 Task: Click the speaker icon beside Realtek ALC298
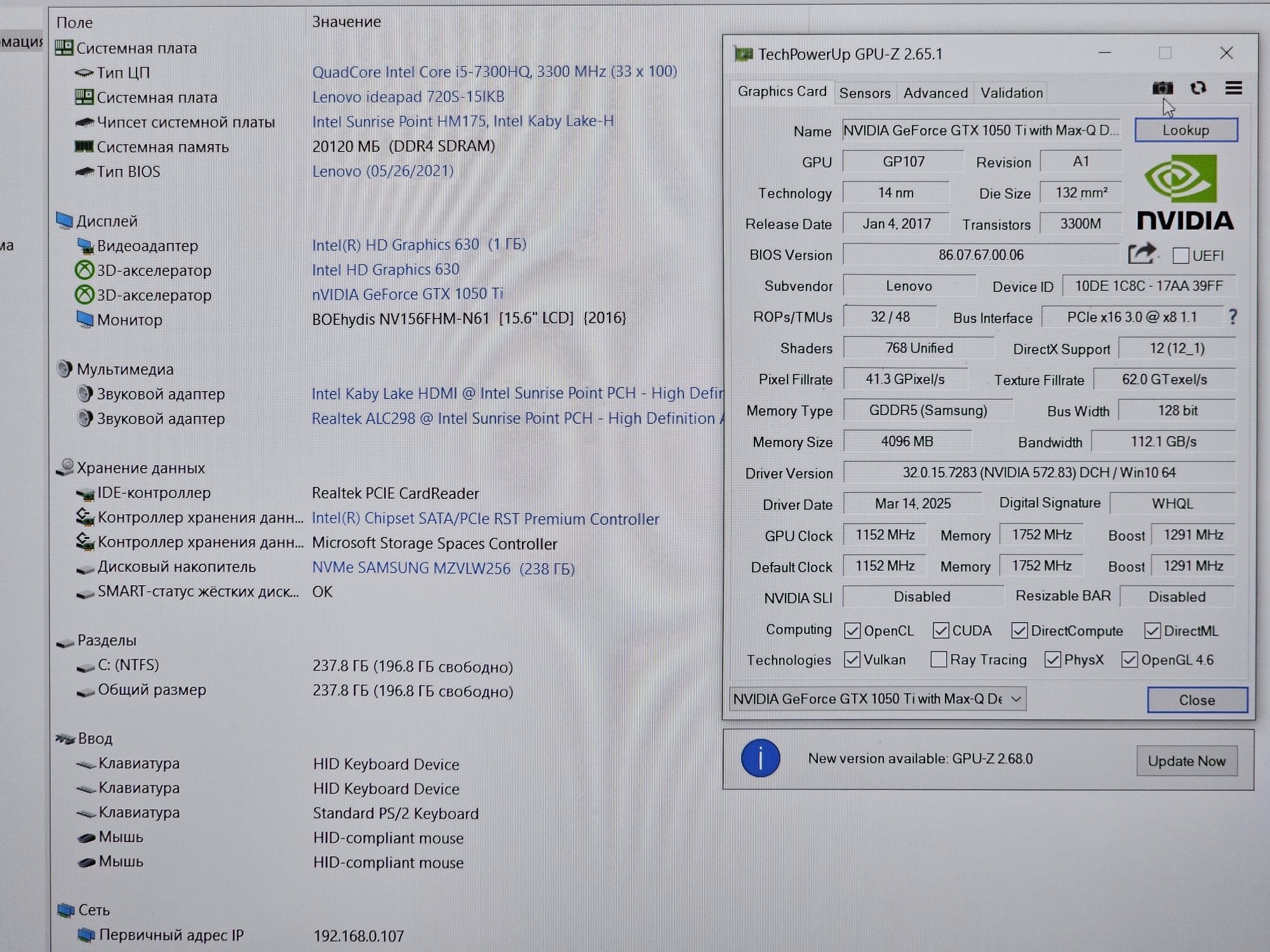tap(85, 418)
